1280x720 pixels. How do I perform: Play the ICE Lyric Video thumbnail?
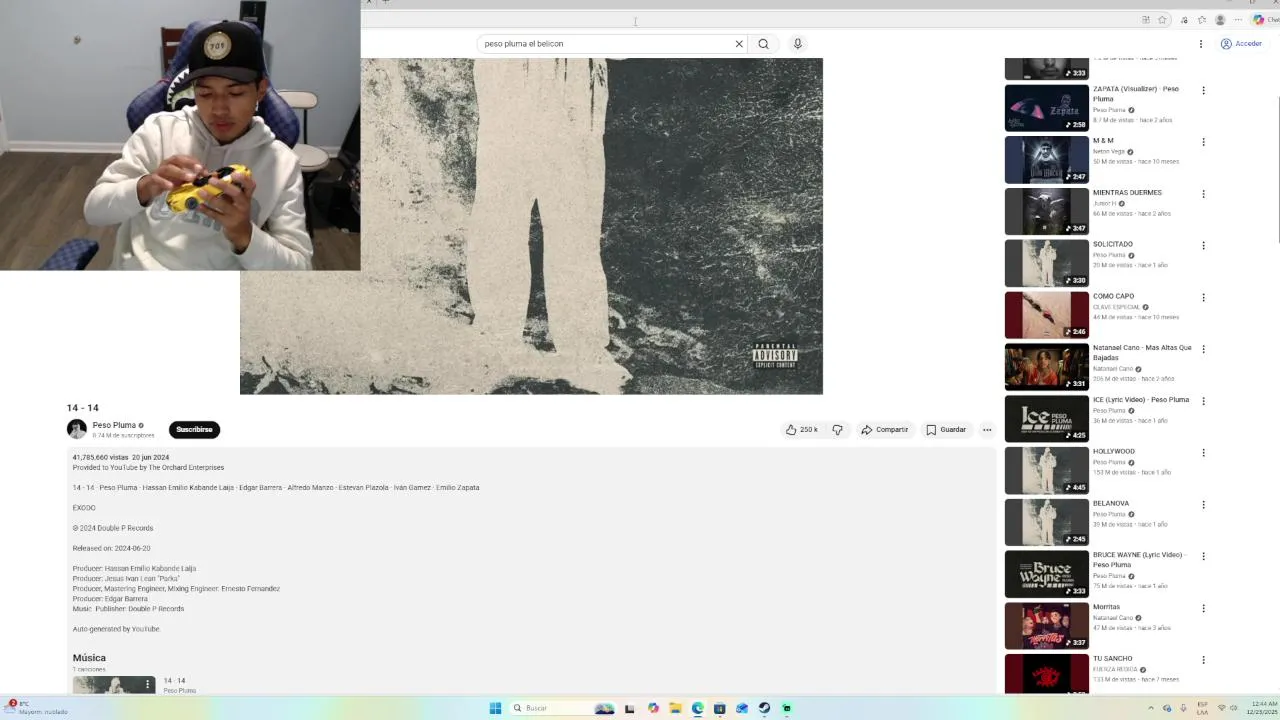1046,419
